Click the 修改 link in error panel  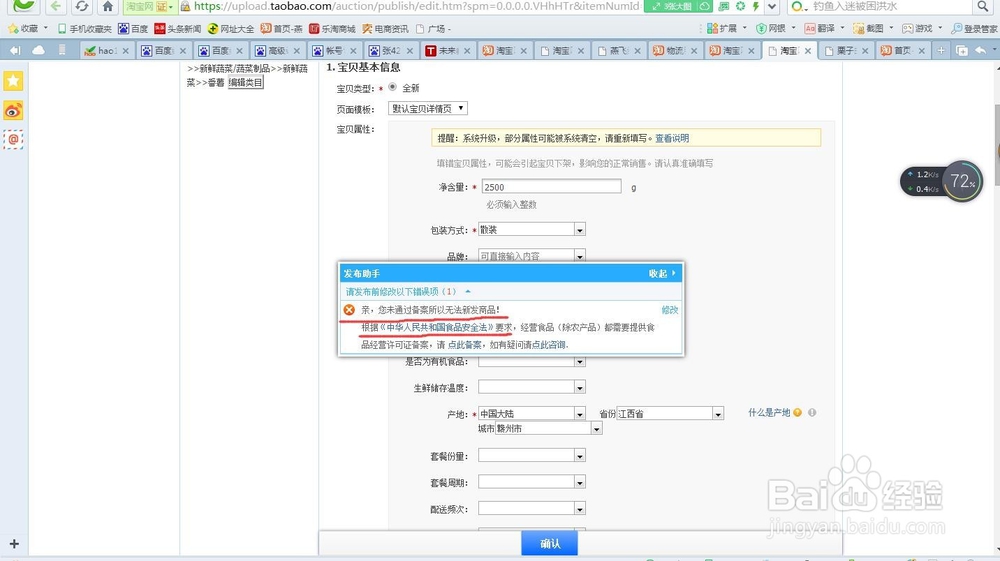coord(670,310)
